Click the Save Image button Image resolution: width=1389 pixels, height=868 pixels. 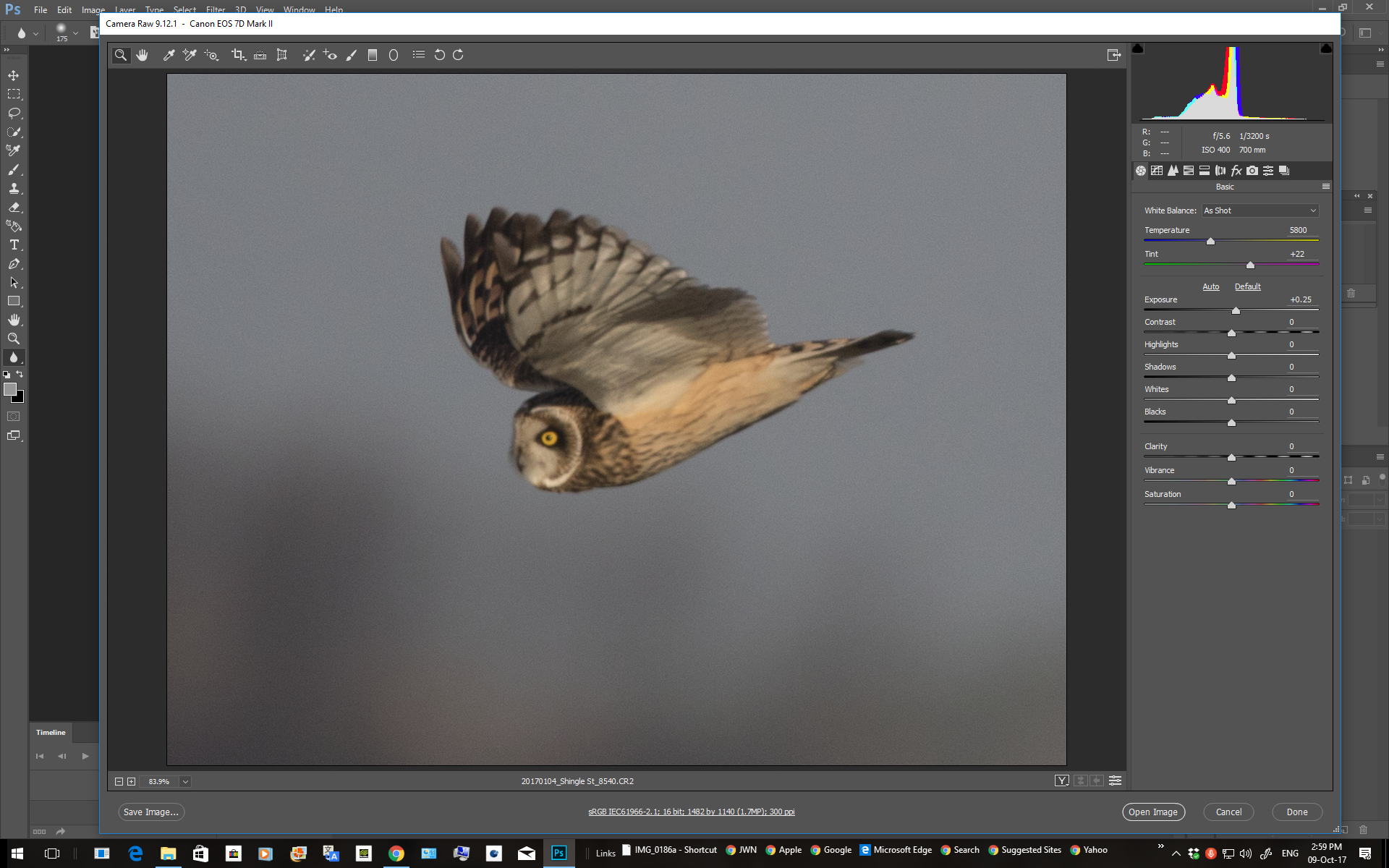(x=151, y=812)
